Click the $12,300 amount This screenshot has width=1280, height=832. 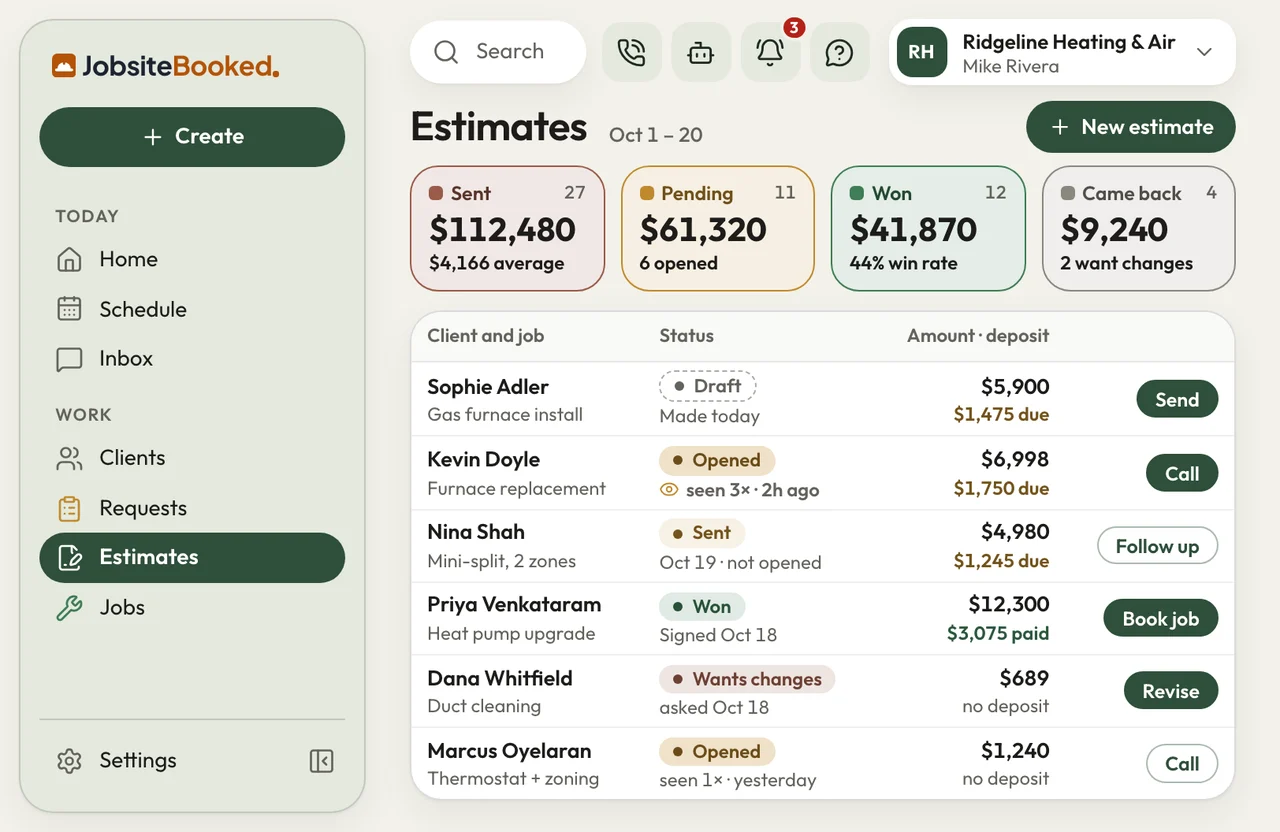pyautogui.click(x=1009, y=604)
